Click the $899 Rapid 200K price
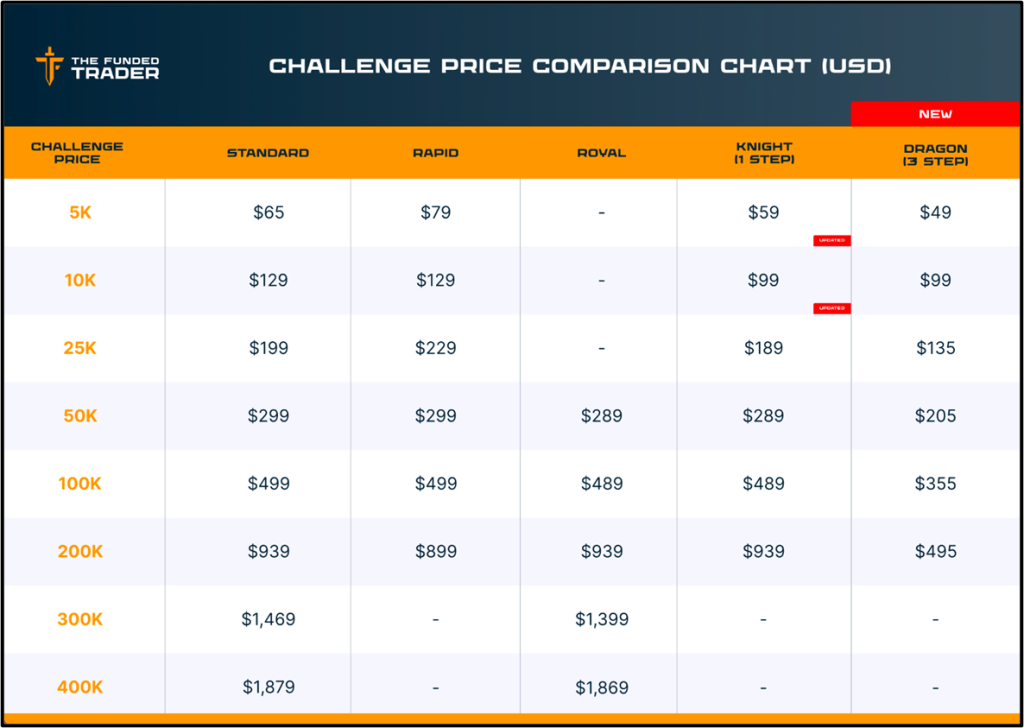The image size is (1024, 728). coord(436,552)
